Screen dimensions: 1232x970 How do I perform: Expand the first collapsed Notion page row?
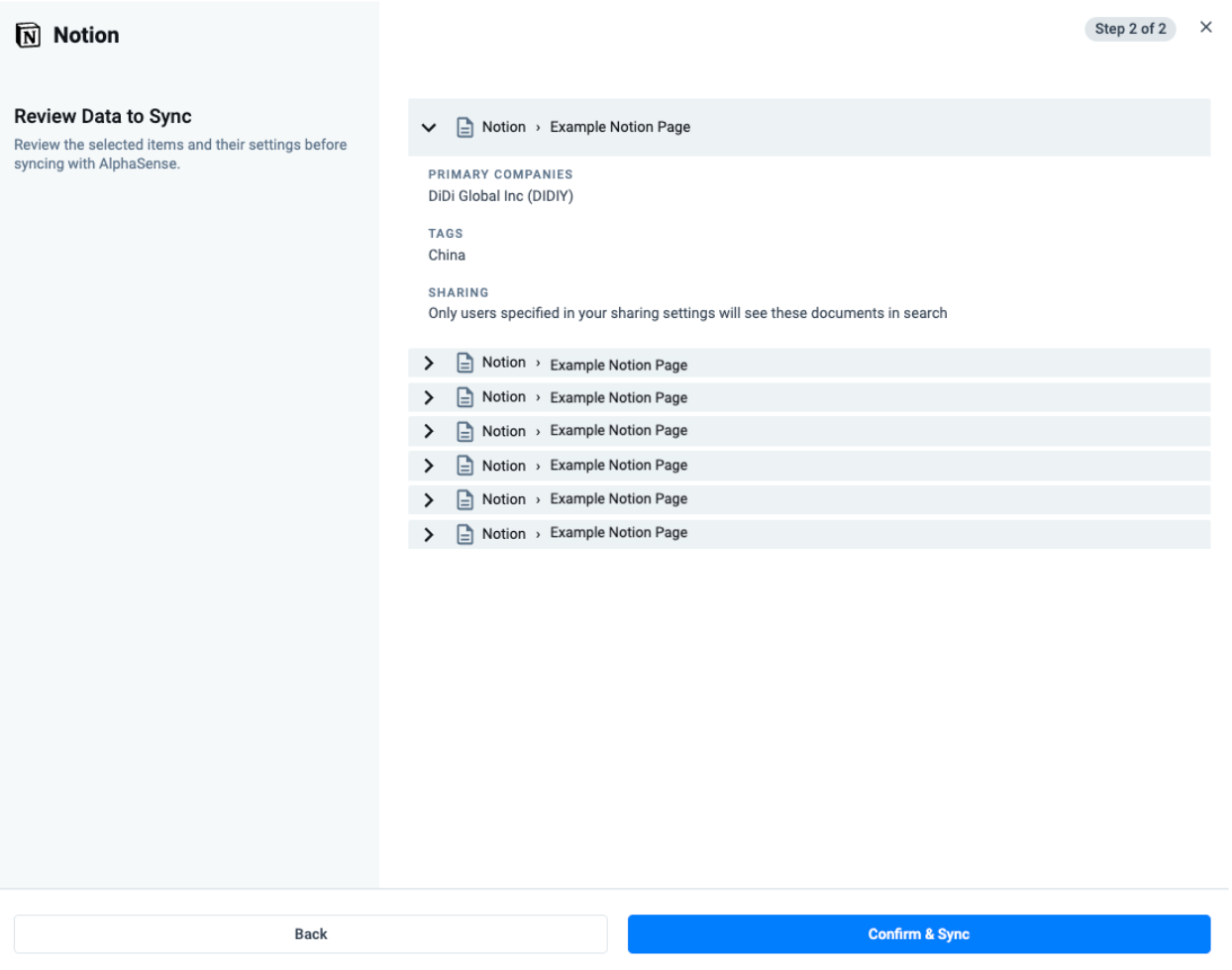(x=429, y=364)
